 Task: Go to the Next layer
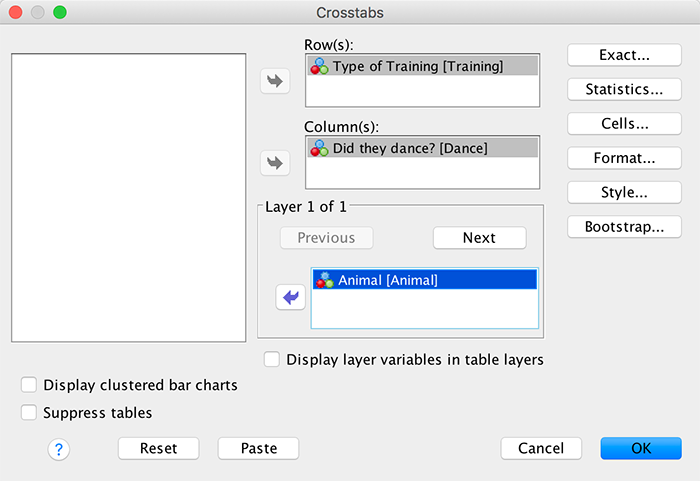[479, 238]
